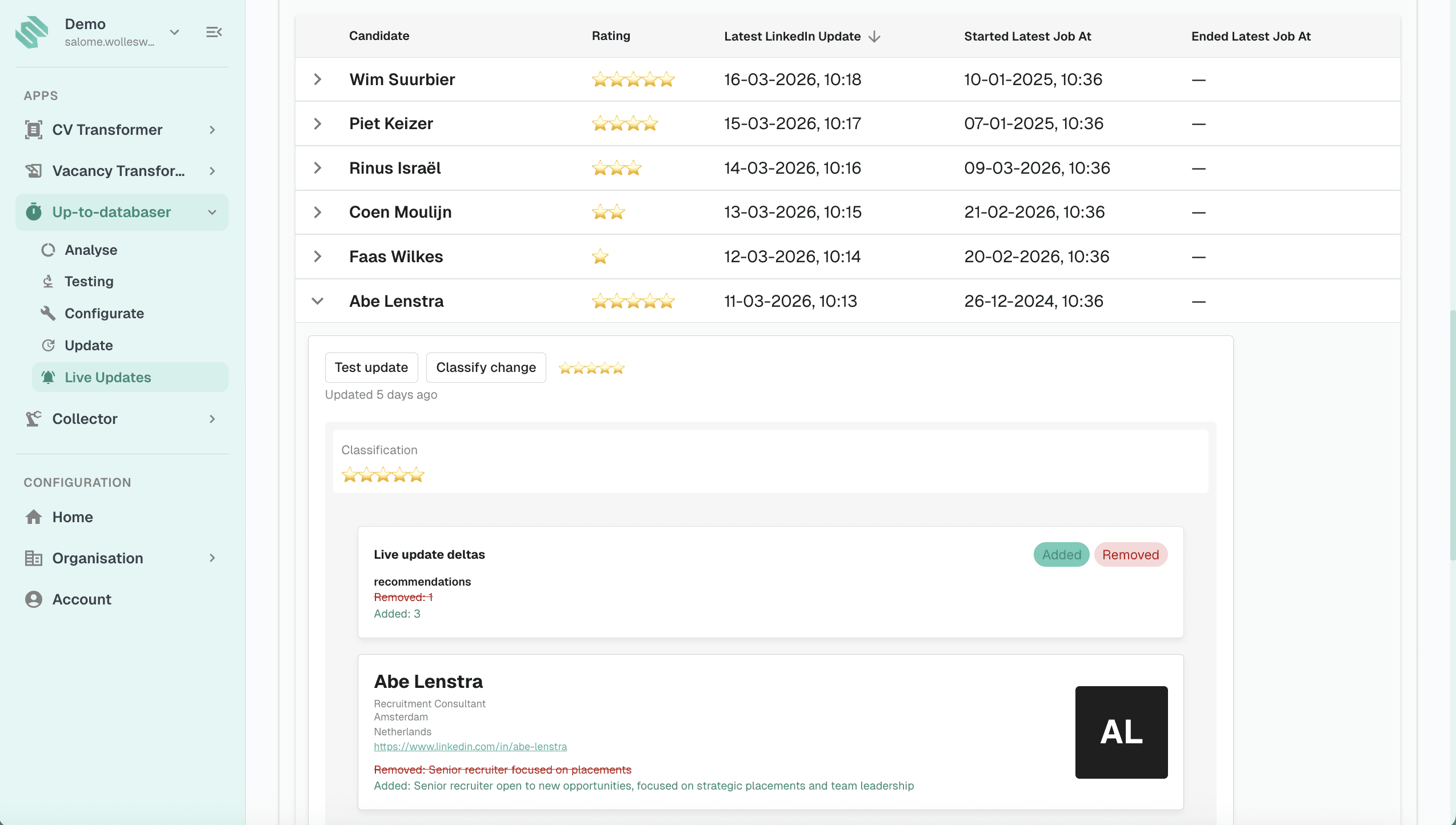Toggle the Removed delta filter badge
This screenshot has width=1456, height=825.
point(1130,555)
